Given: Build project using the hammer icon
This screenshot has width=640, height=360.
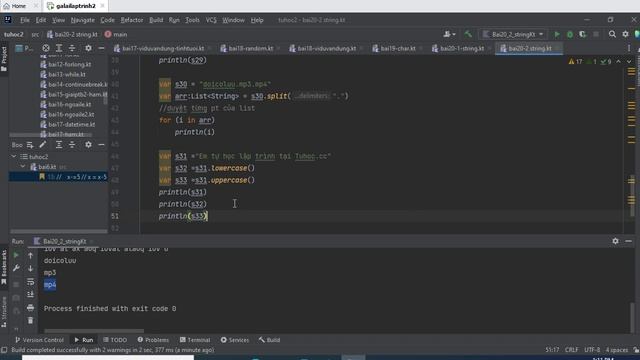Looking at the screenshot, I should (468, 34).
